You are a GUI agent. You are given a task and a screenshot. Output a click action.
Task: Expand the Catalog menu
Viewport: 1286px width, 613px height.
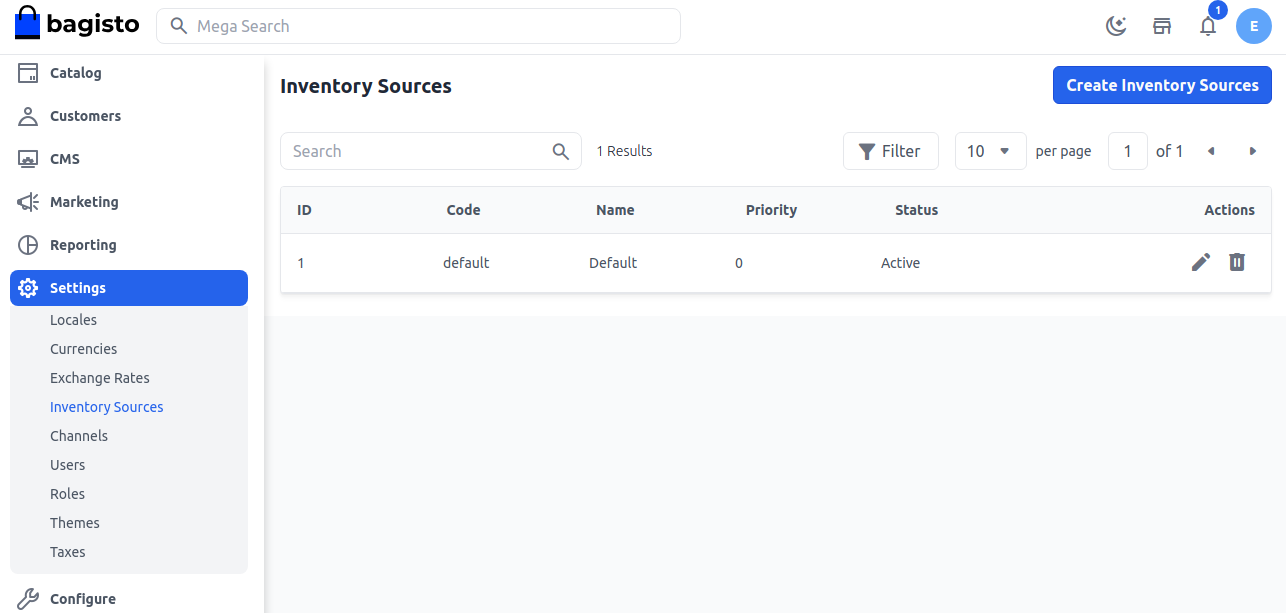pyautogui.click(x=76, y=73)
